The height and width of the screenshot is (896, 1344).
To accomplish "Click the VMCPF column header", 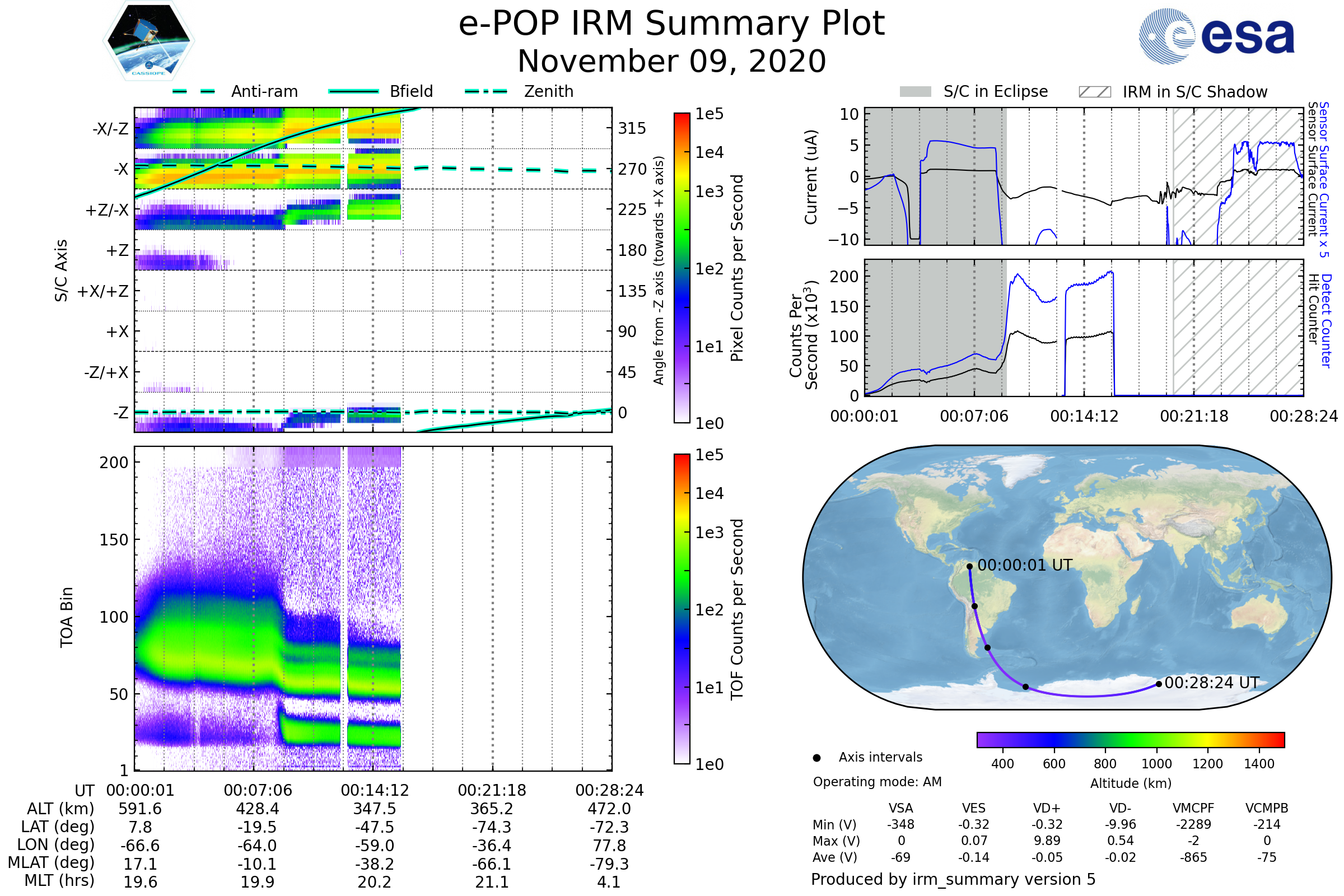I will 1193,808.
